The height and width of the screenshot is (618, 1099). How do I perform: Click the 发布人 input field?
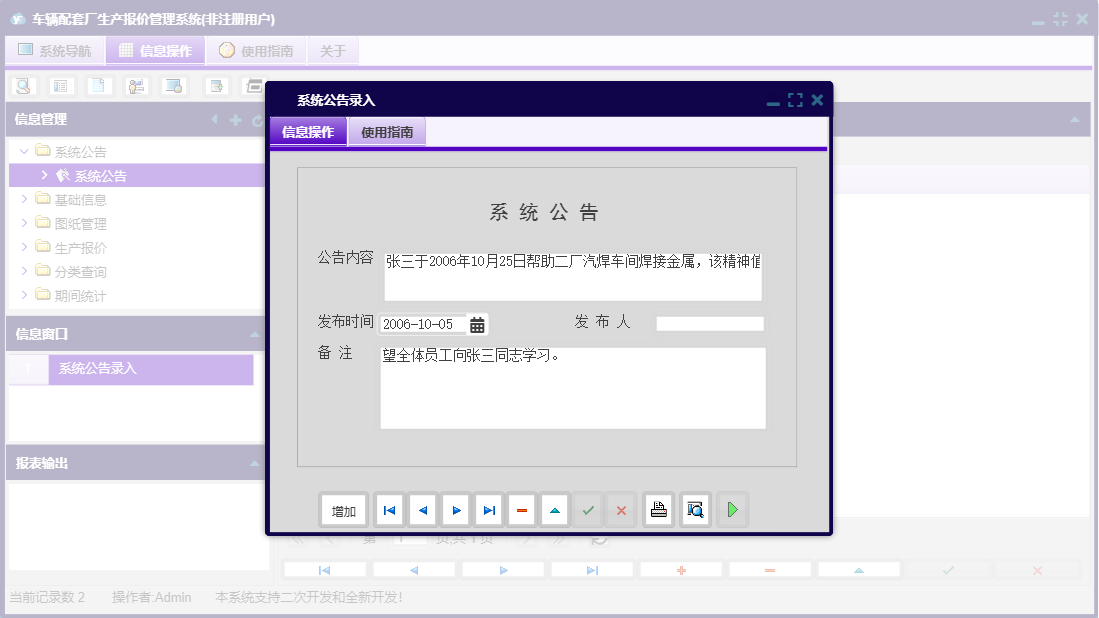(710, 322)
